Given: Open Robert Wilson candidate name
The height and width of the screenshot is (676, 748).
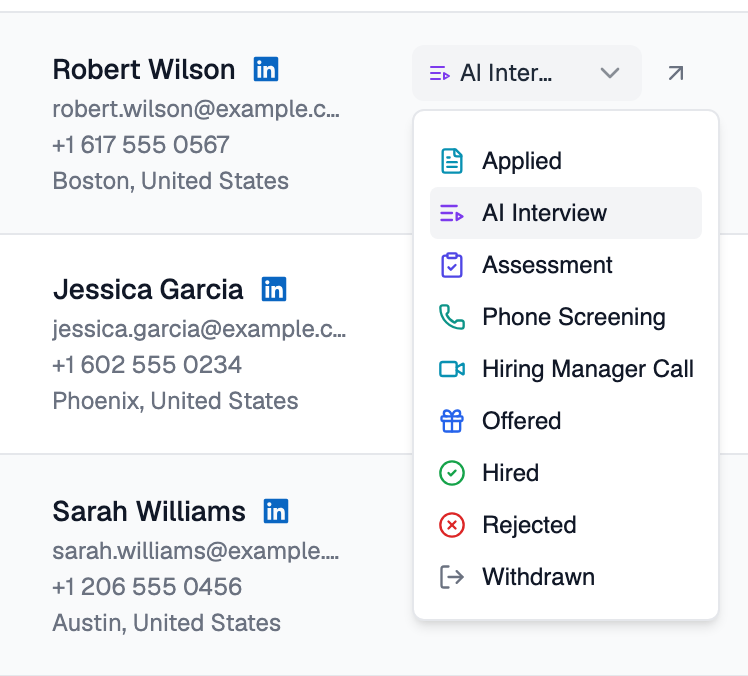Looking at the screenshot, I should click(x=144, y=70).
